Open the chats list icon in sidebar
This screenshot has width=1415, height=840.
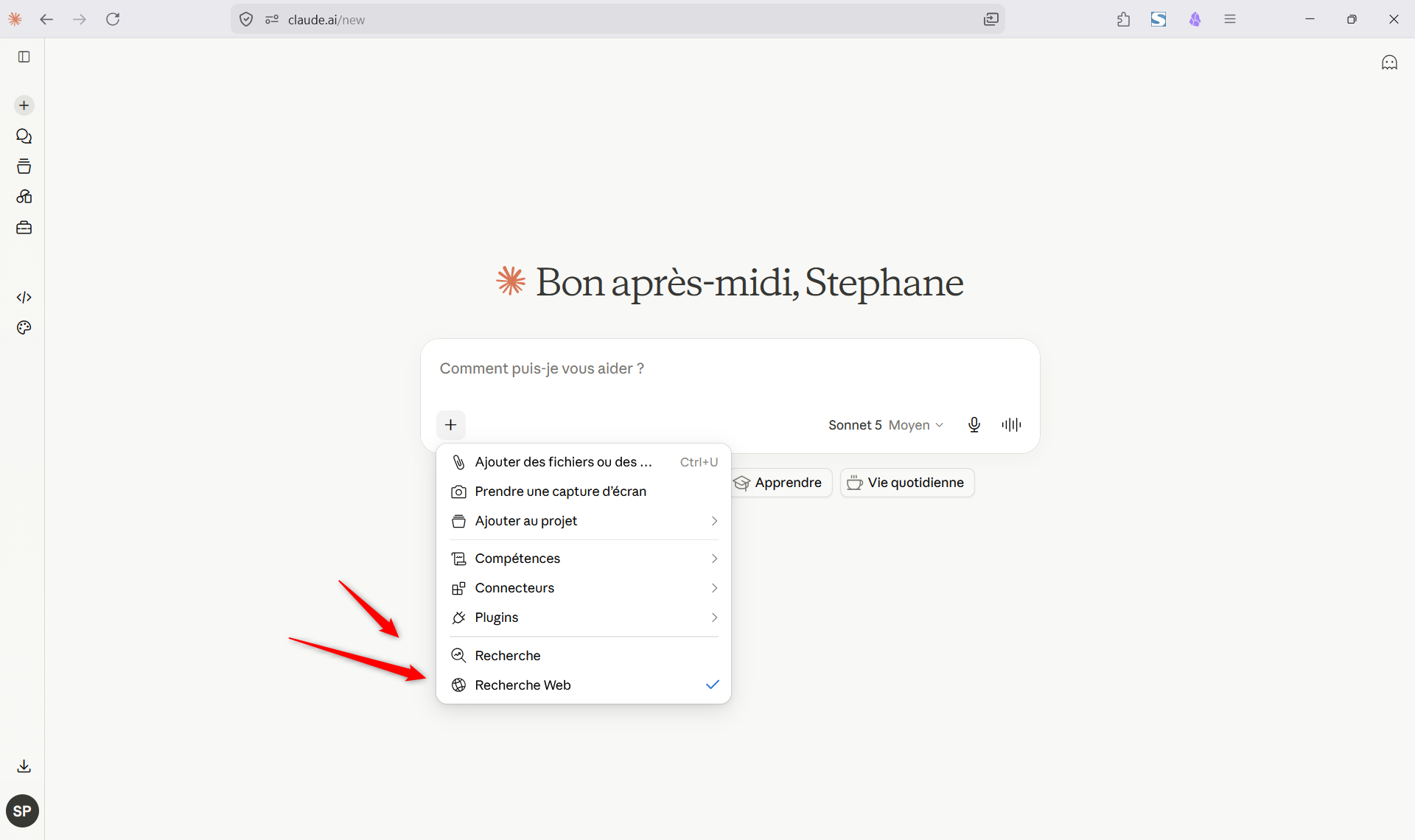tap(24, 136)
